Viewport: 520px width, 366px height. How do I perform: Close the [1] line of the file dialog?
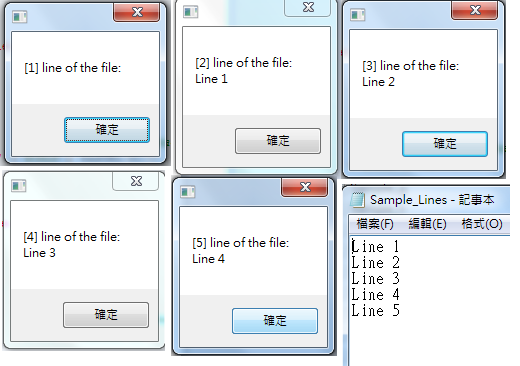click(137, 12)
